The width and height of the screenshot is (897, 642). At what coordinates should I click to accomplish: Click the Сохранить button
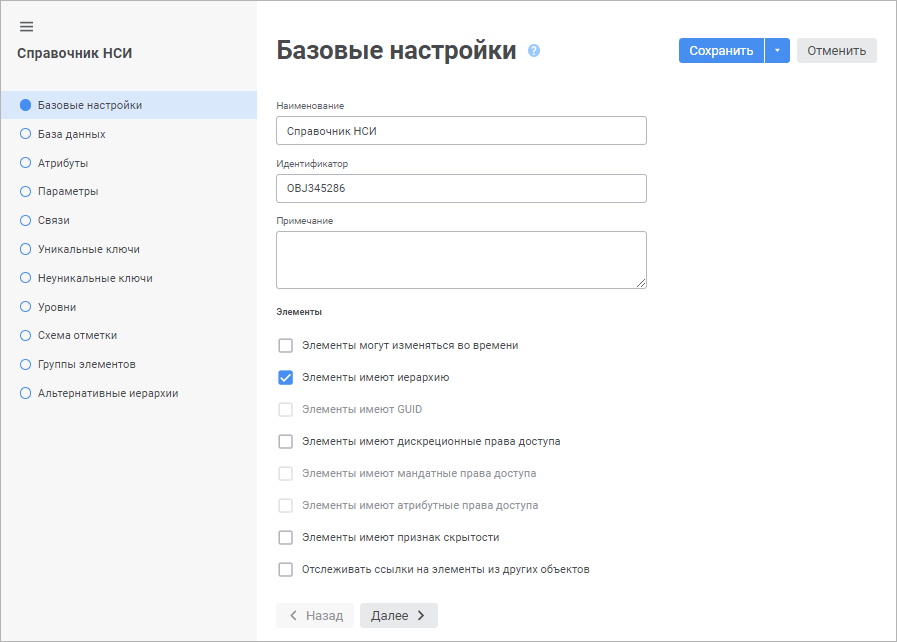721,51
